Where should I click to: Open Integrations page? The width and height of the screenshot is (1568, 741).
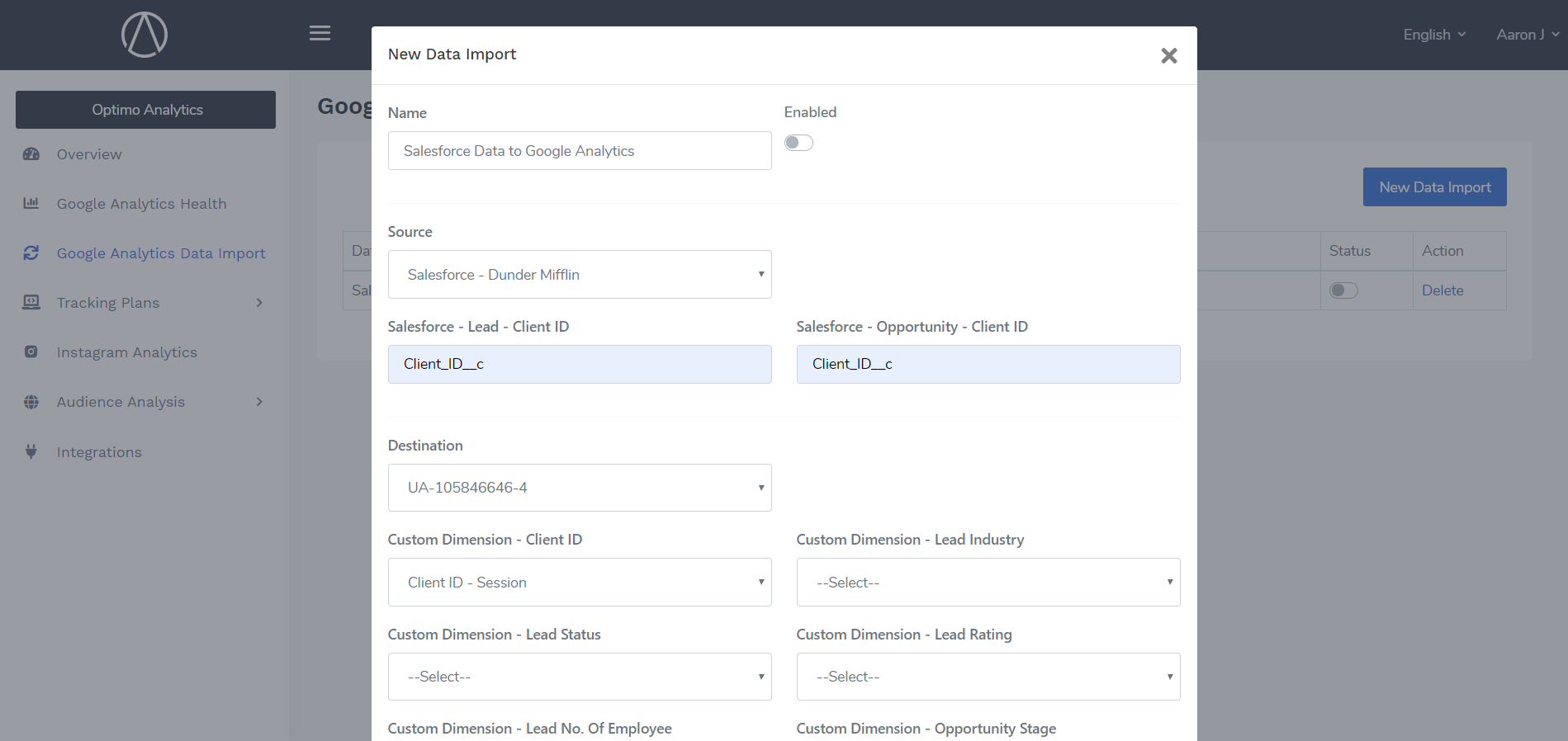pos(99,452)
